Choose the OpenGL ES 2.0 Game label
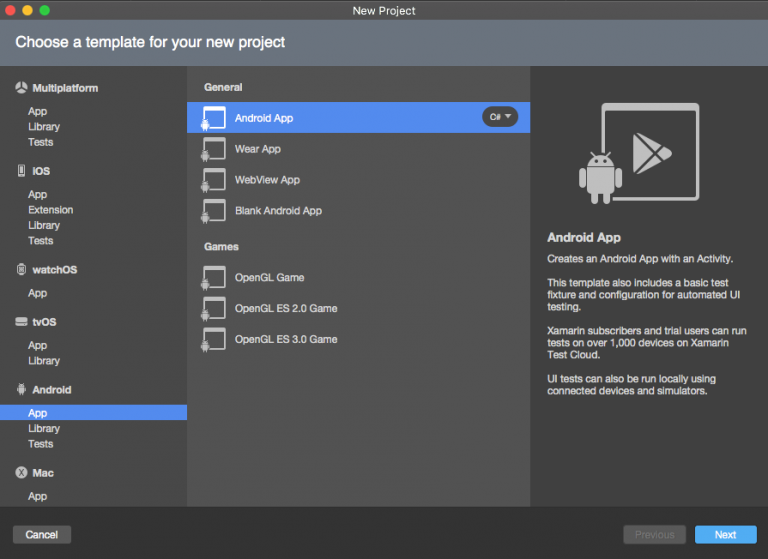Image resolution: width=768 pixels, height=559 pixels. coord(286,308)
